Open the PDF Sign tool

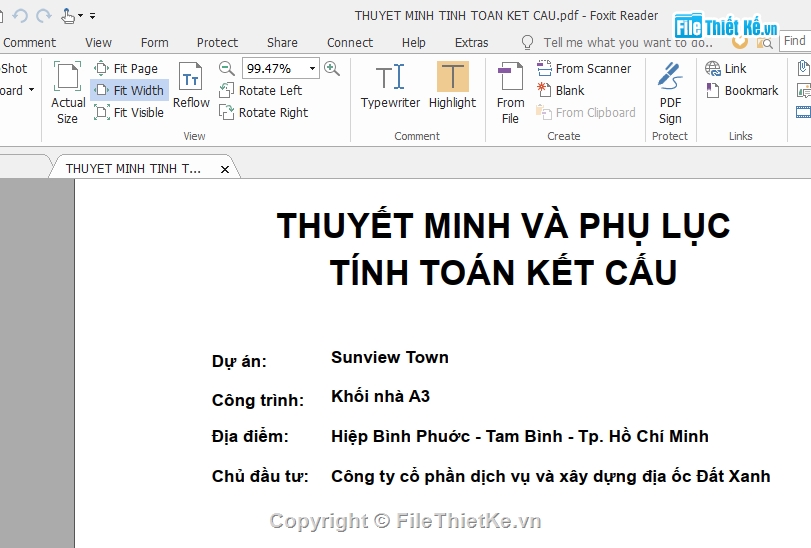point(670,93)
